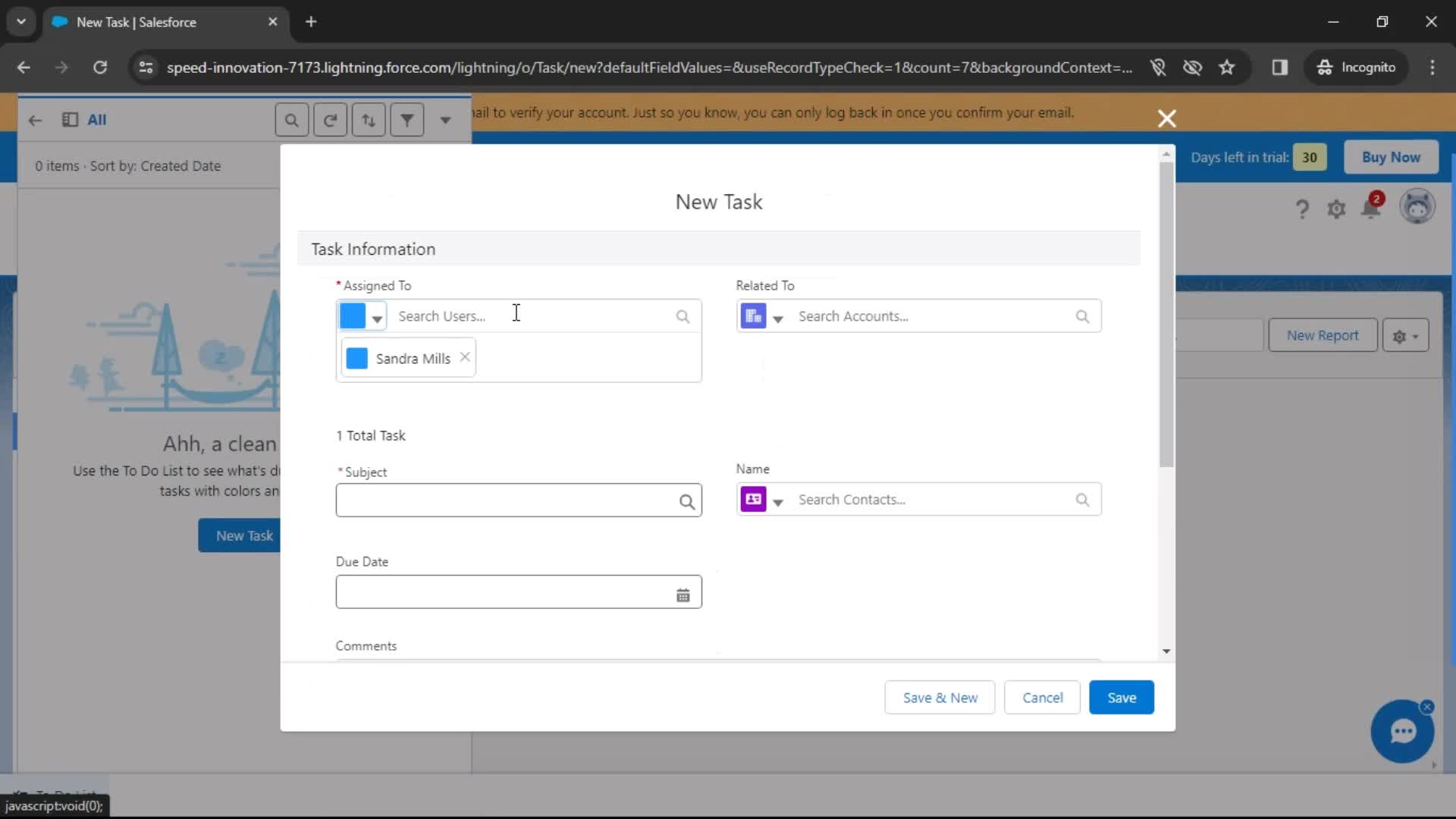Screen dimensions: 1456x819
Task: Click the modal scrollbar up arrow
Action: point(1166,154)
